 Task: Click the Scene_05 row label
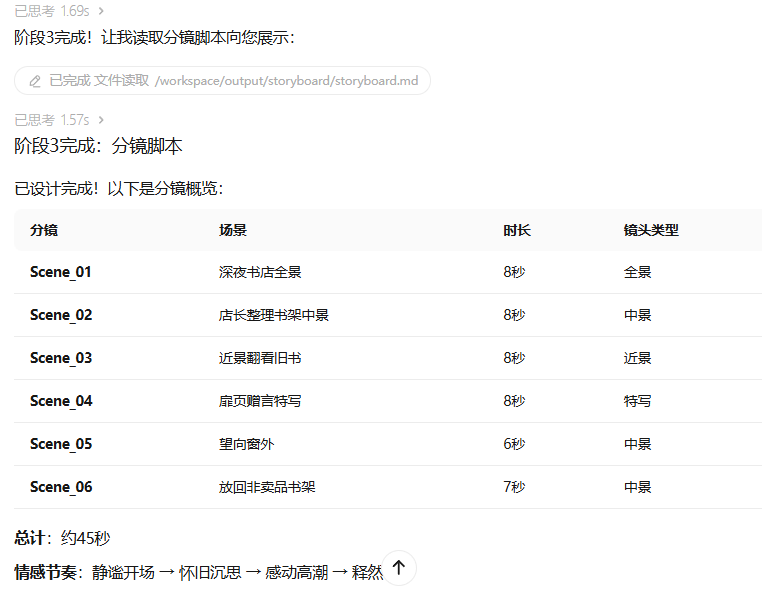click(61, 444)
